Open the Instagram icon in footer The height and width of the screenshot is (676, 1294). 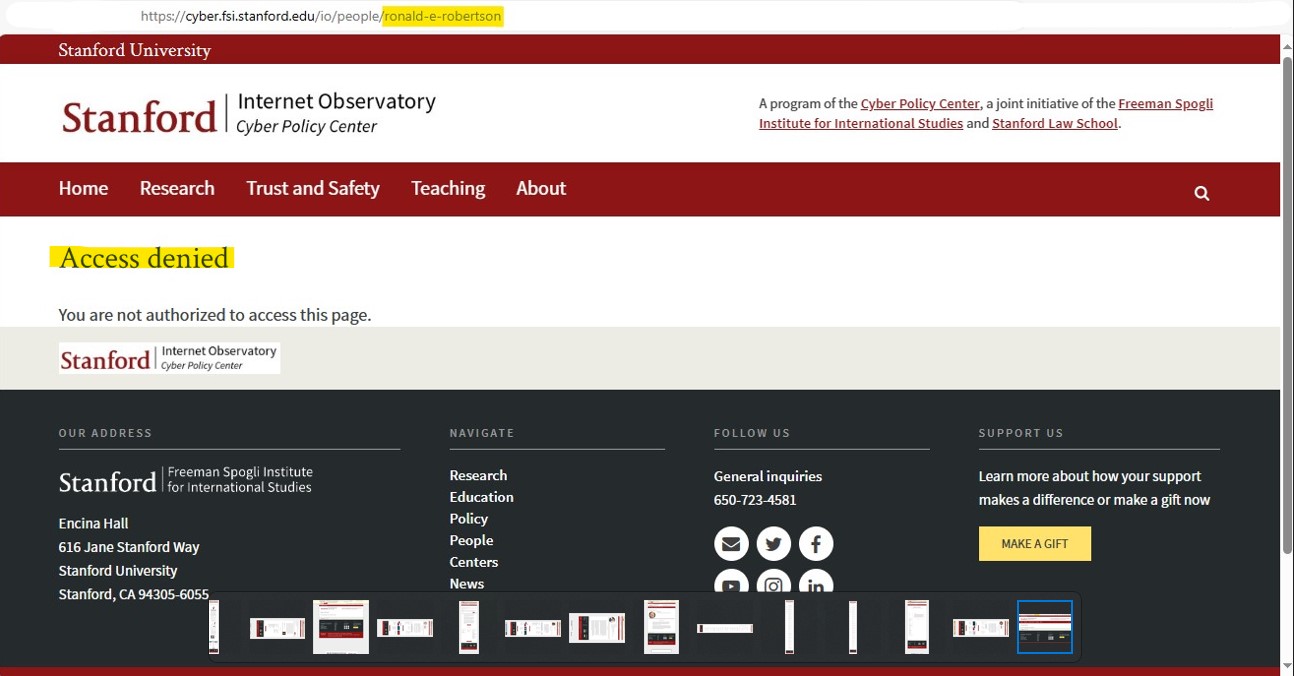773,584
